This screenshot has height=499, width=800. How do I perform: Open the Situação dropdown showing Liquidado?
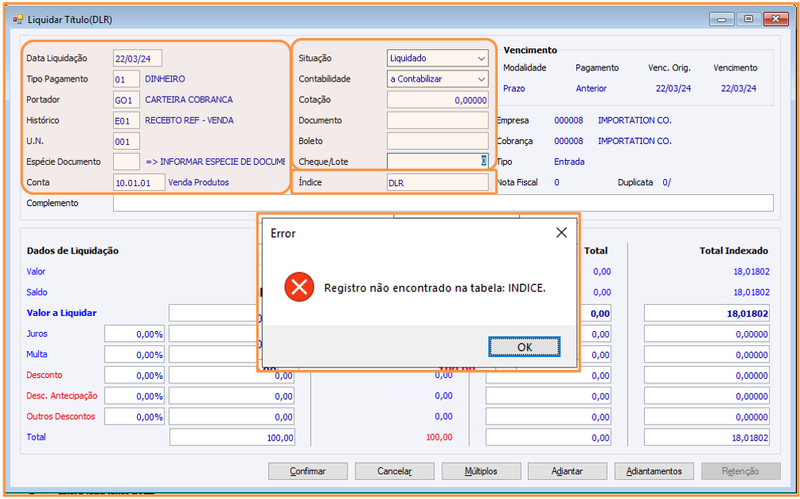point(437,58)
